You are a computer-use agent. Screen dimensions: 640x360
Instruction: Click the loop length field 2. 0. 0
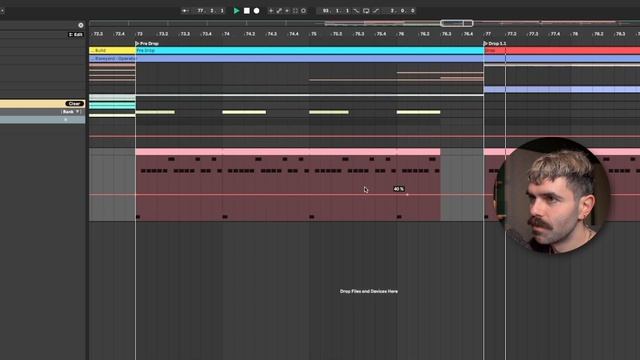tap(402, 11)
